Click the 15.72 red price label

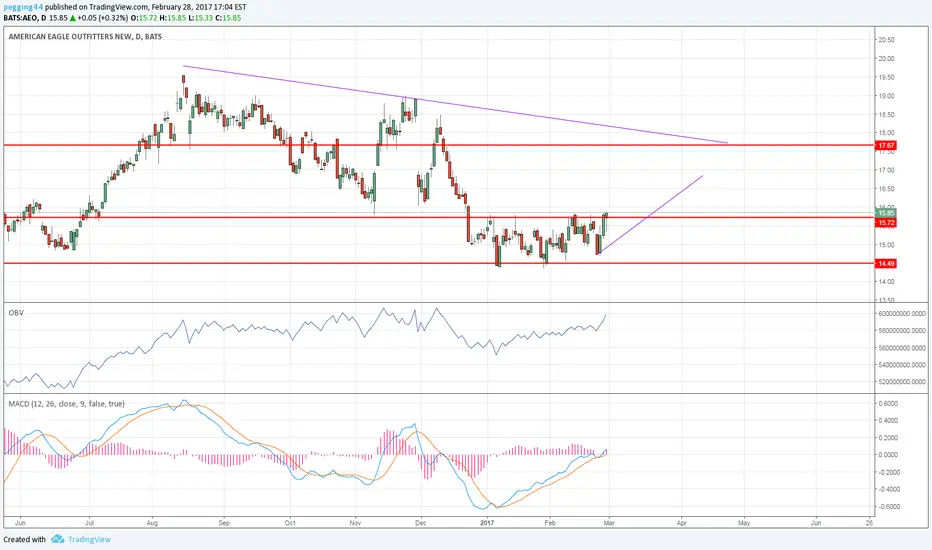(x=886, y=223)
